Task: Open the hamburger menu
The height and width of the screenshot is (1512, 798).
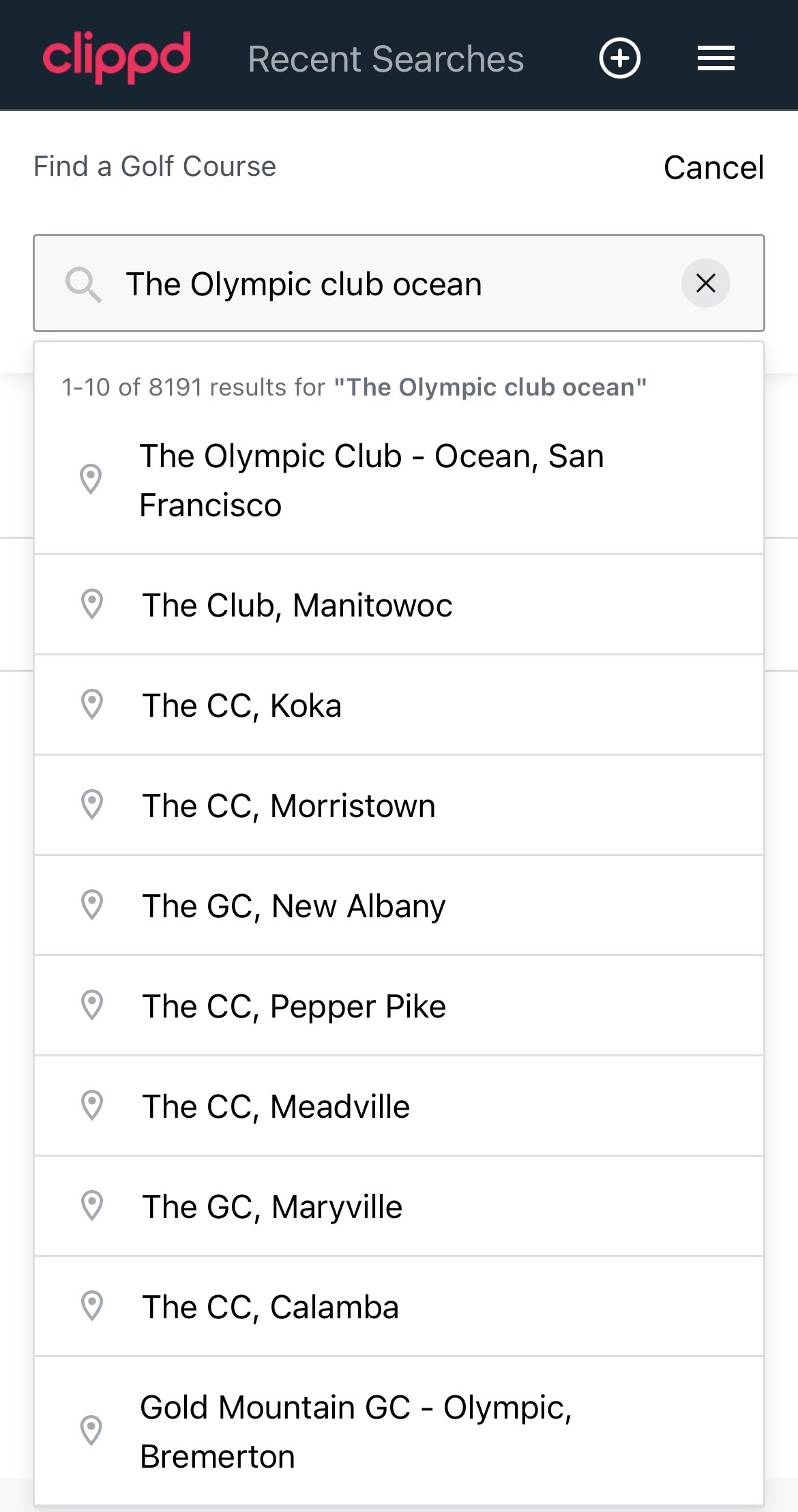Action: tap(715, 58)
